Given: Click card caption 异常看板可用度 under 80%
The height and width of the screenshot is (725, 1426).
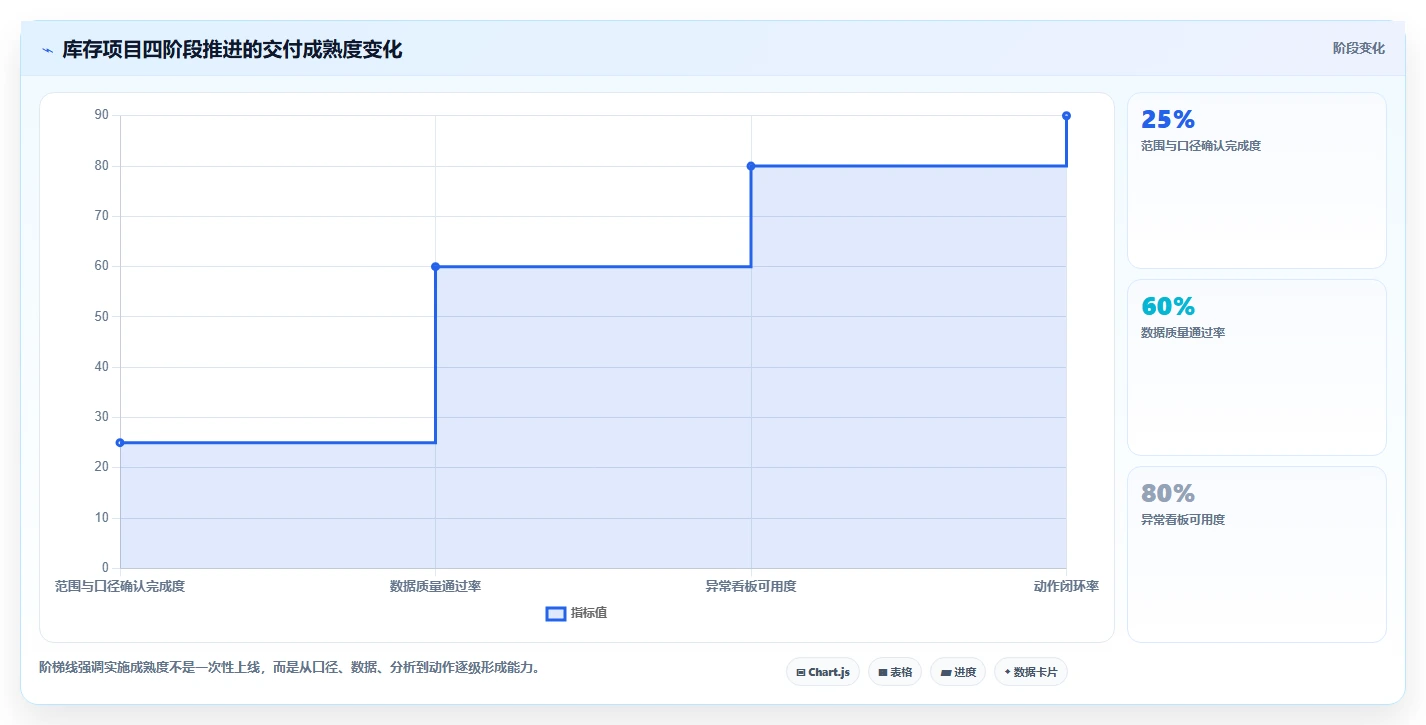Looking at the screenshot, I should tap(1183, 520).
